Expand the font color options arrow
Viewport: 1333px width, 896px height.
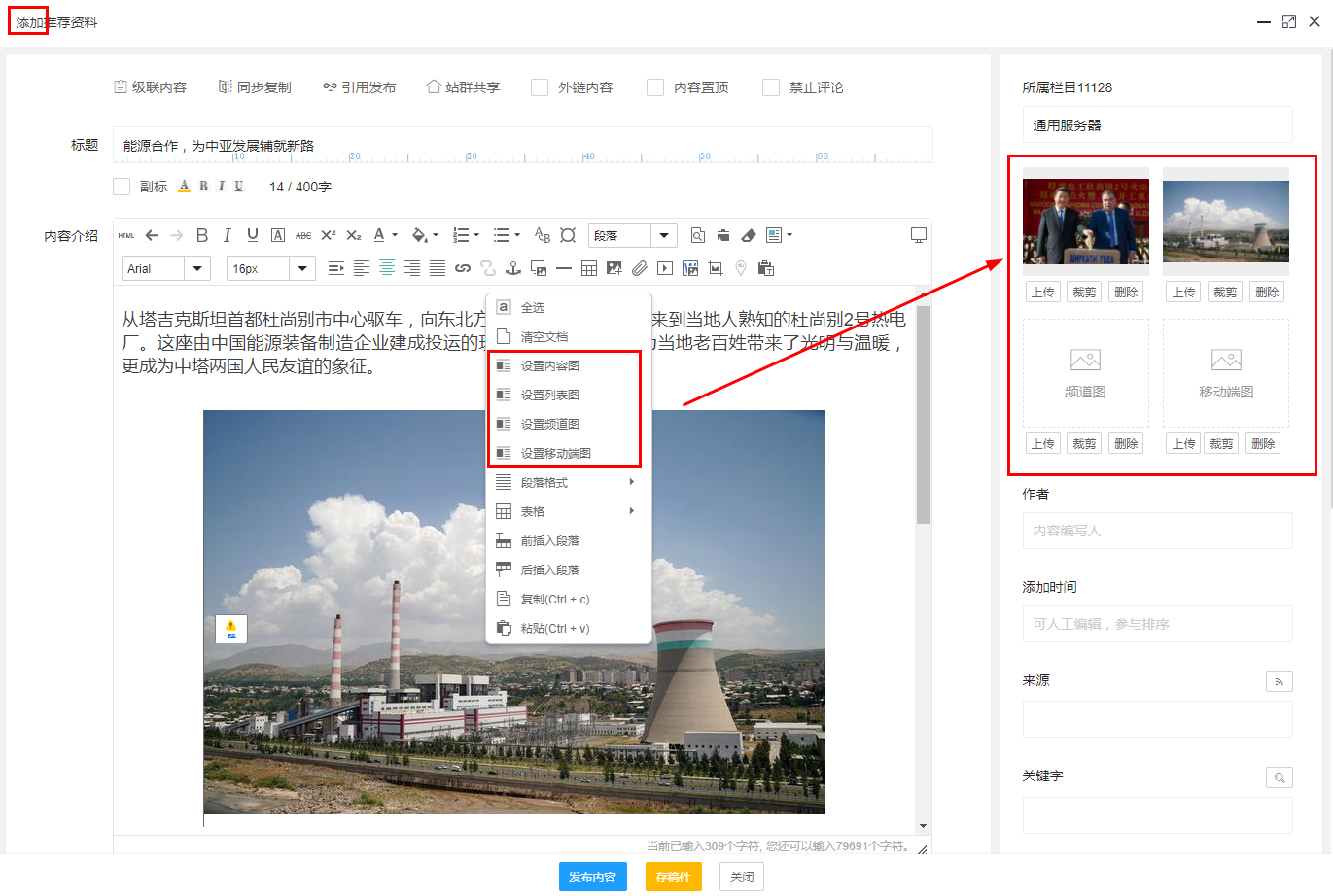(x=395, y=235)
